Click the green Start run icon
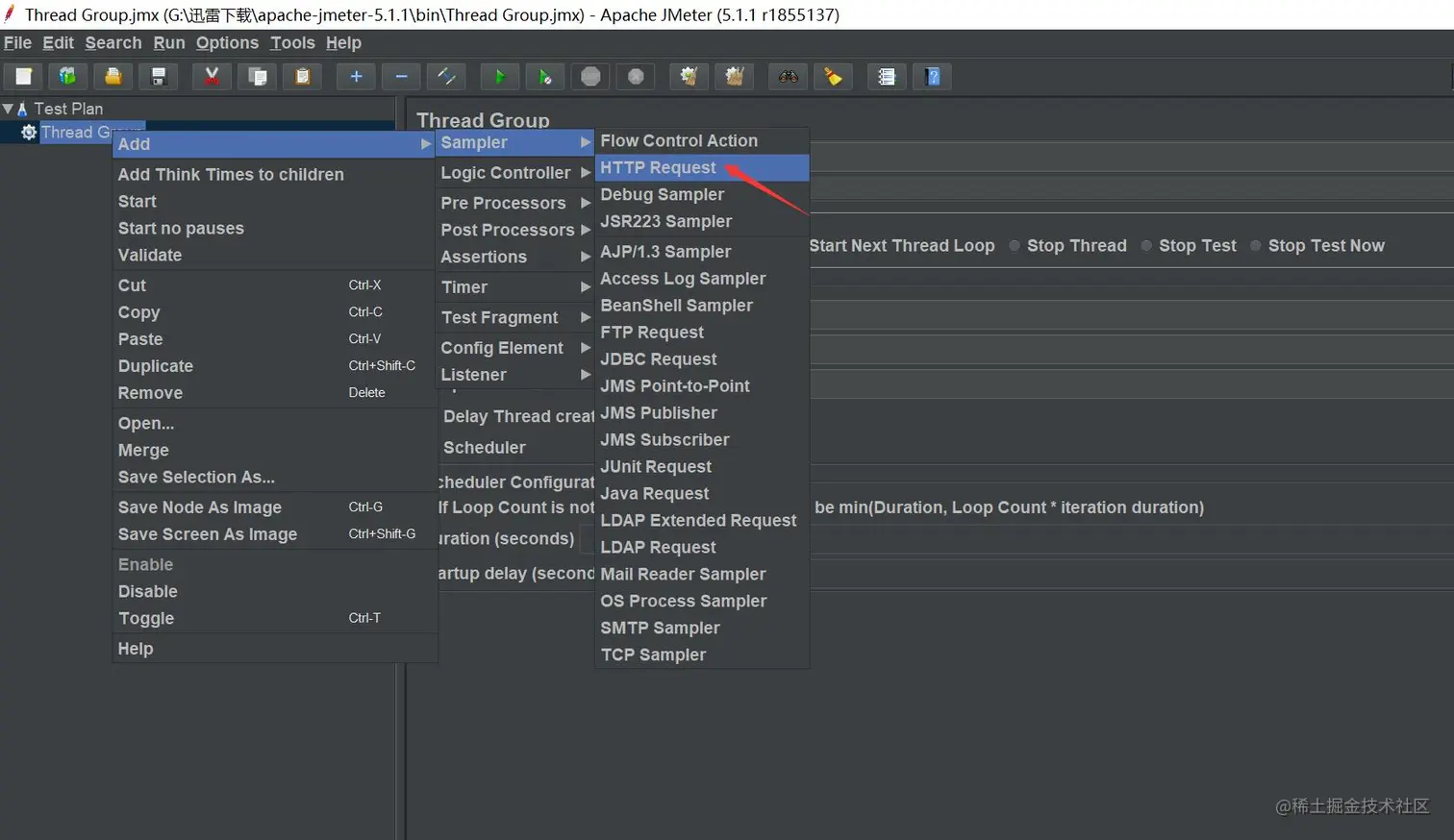1454x840 pixels. coord(499,77)
